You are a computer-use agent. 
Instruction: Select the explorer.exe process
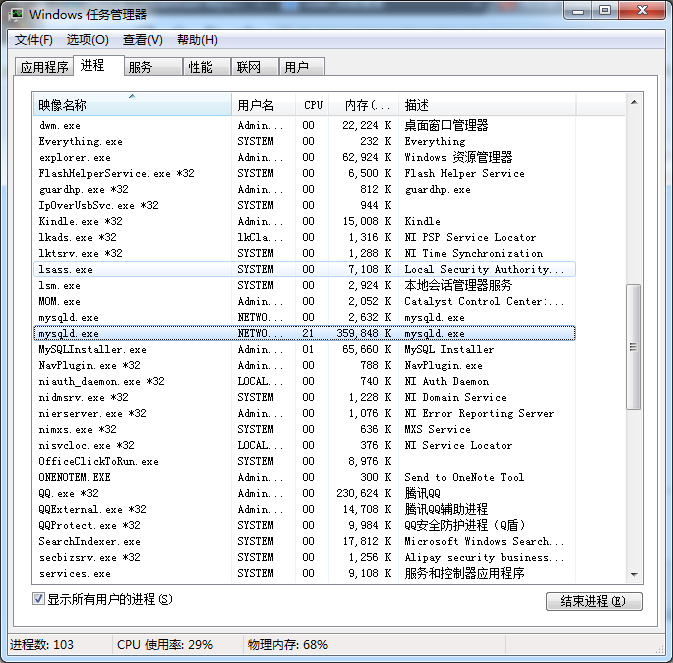304,157
